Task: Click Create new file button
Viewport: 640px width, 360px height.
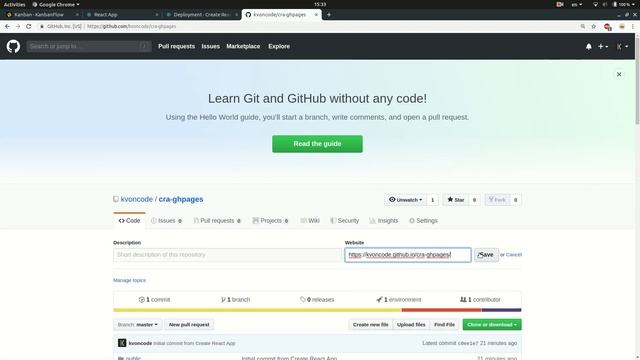Action: [371, 324]
